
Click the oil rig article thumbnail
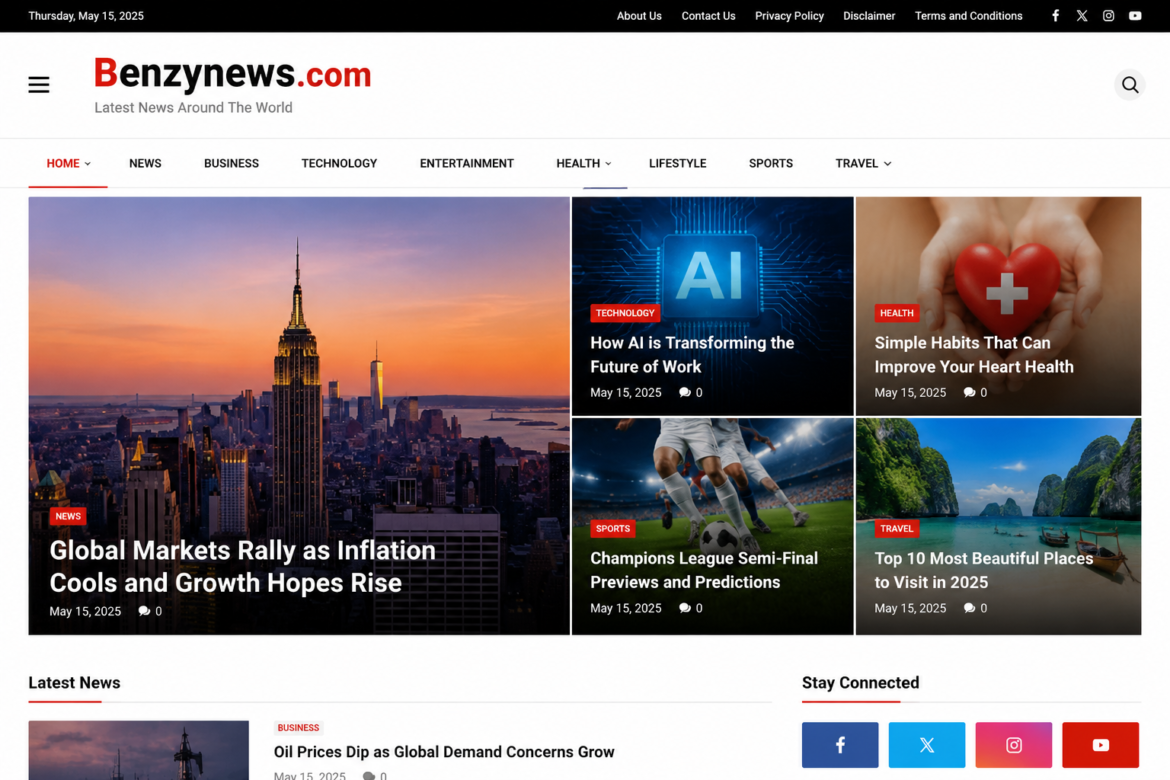click(139, 750)
